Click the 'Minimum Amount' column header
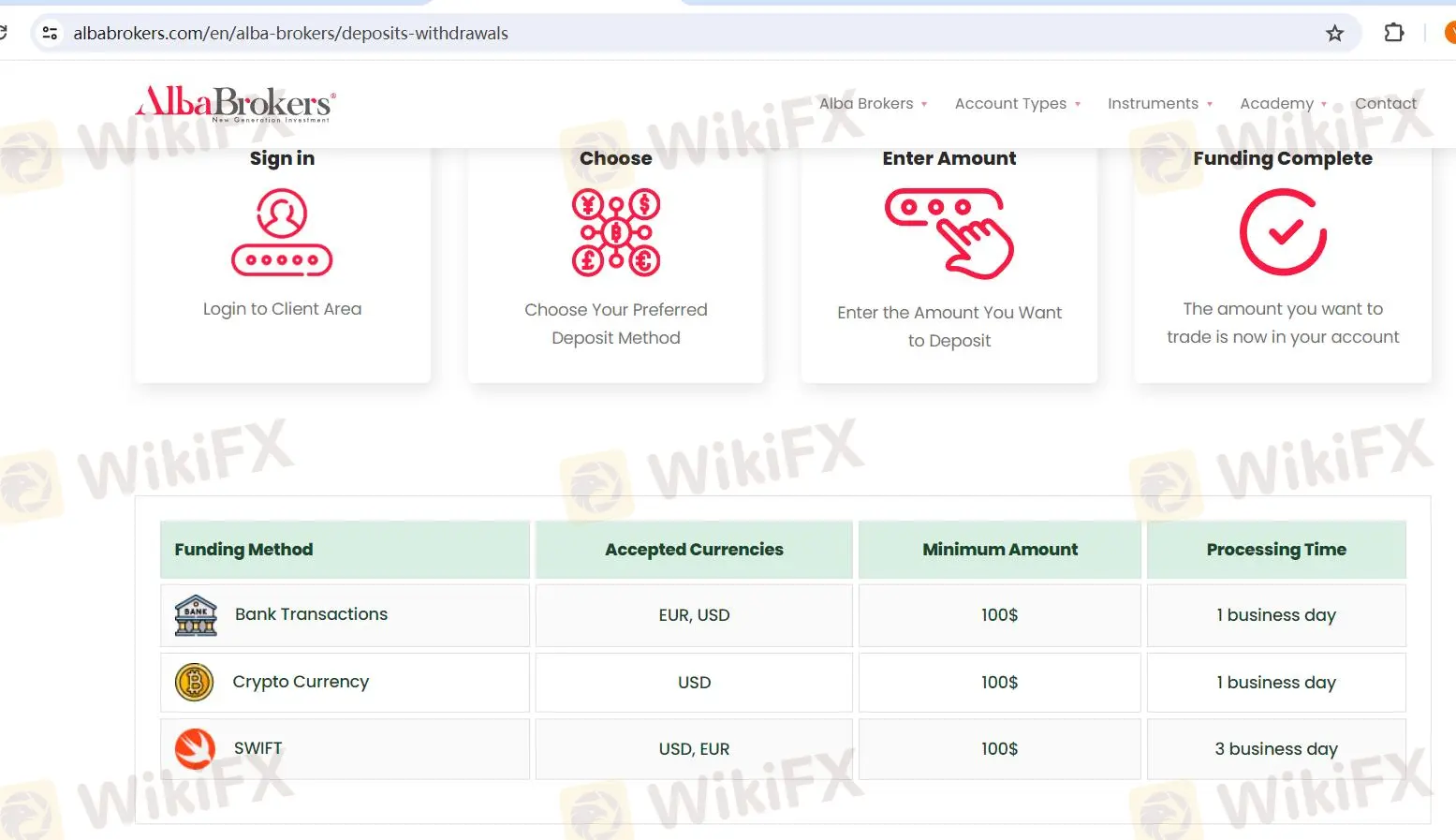 click(1000, 550)
